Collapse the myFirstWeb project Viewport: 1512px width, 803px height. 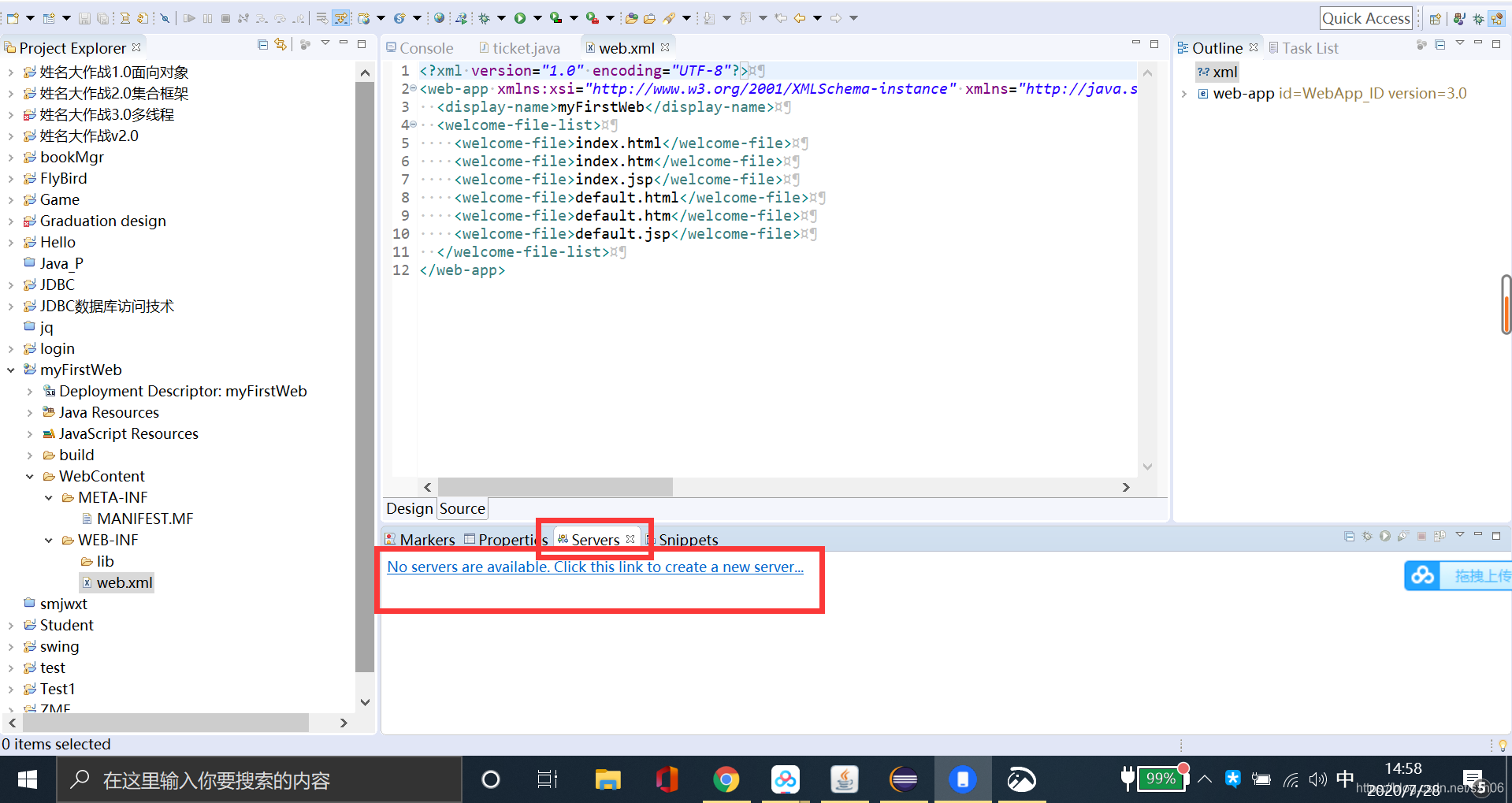tap(10, 370)
